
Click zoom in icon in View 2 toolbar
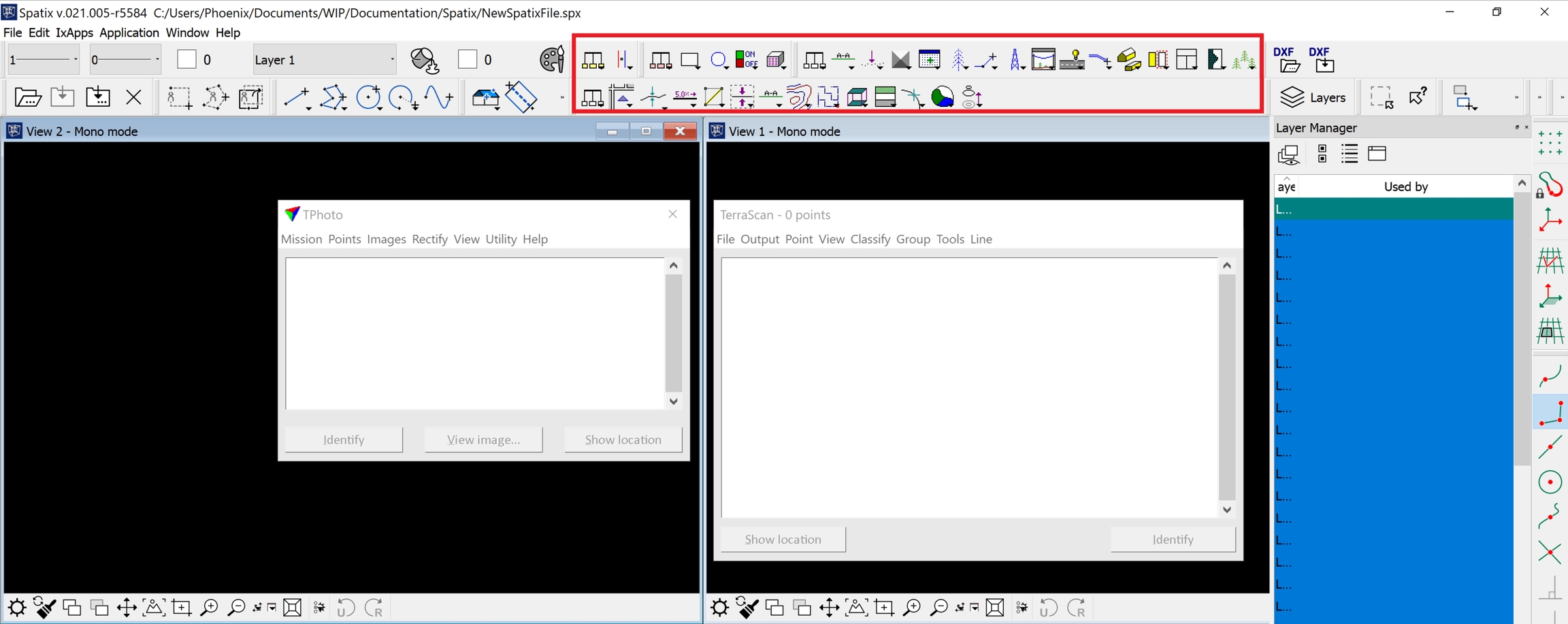(x=209, y=608)
